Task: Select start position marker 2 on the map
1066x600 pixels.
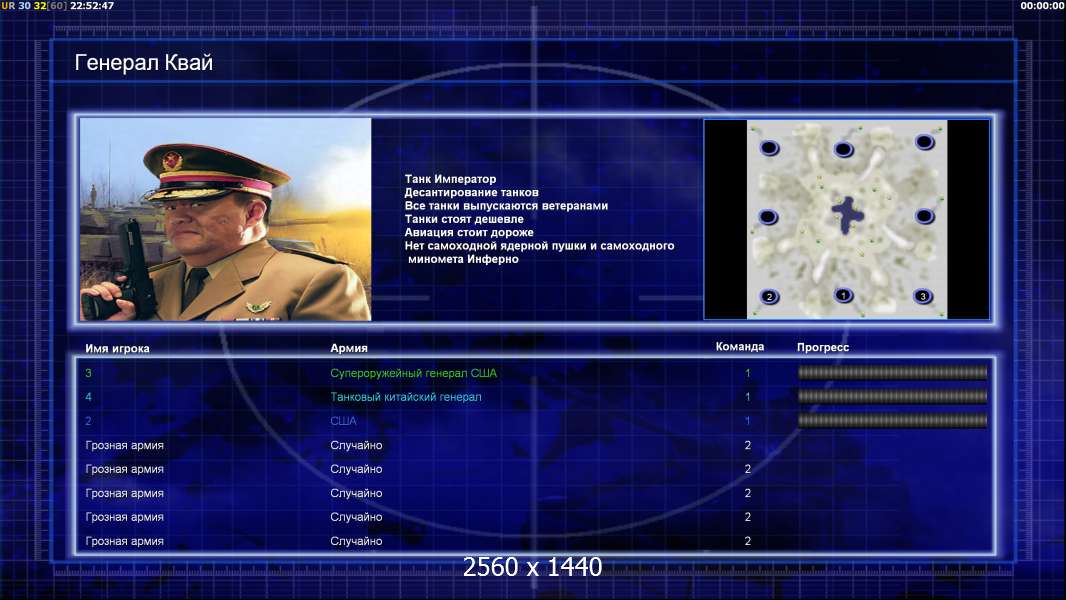Action: [769, 297]
